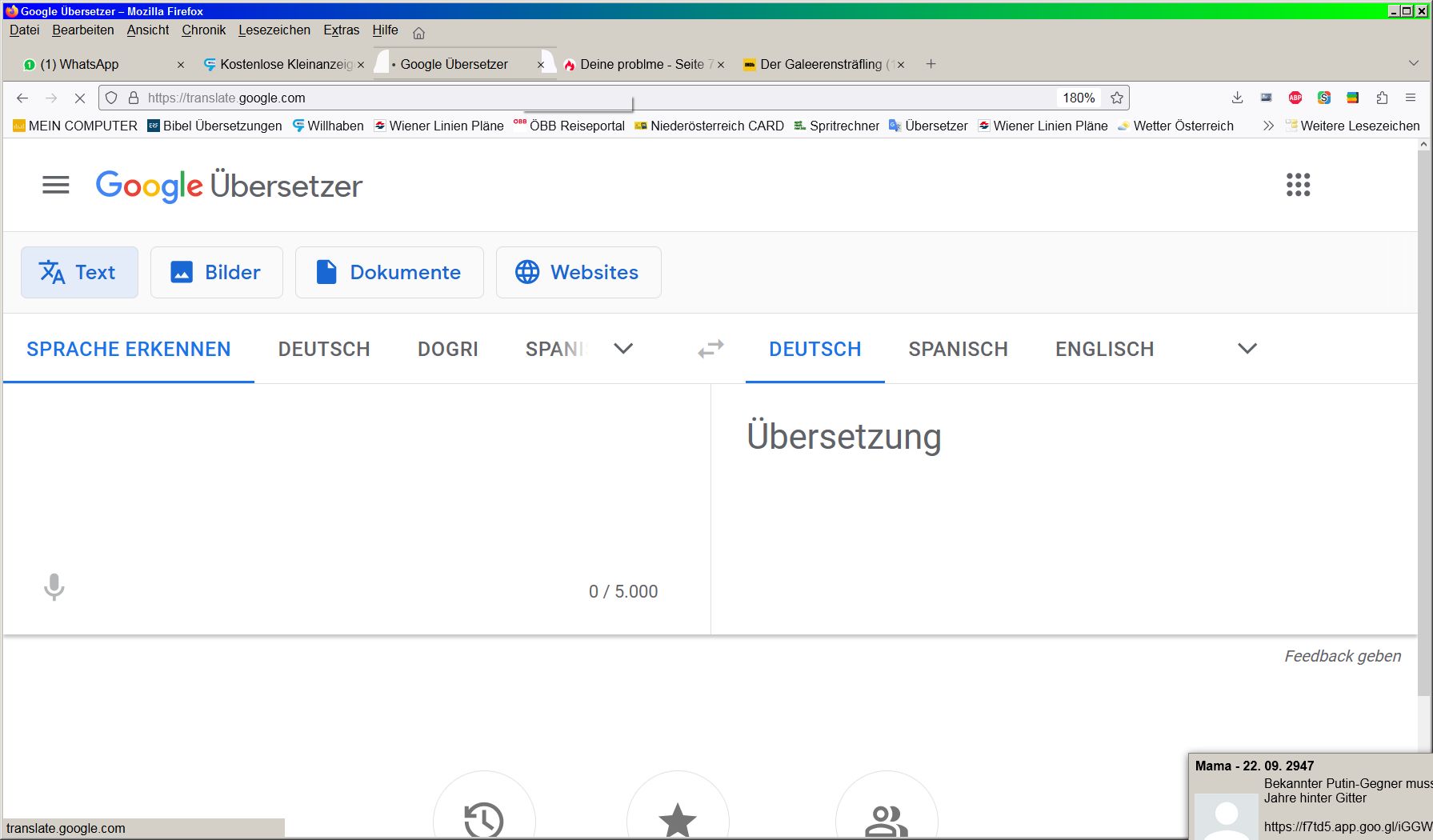Click the padlock site security icon
This screenshot has width=1433, height=840.
pyautogui.click(x=134, y=98)
